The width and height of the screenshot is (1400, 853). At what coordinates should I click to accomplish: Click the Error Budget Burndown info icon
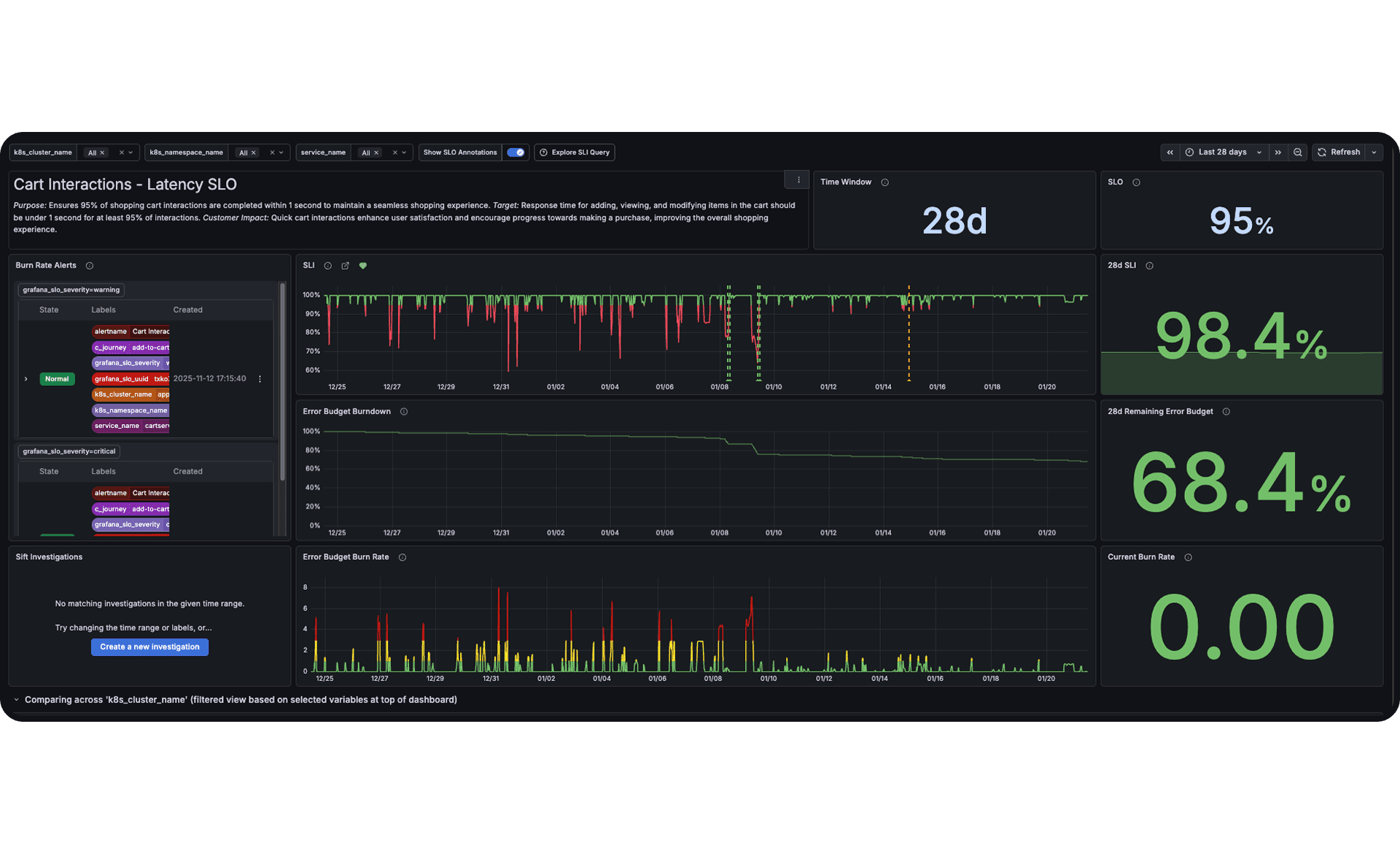pyautogui.click(x=403, y=412)
